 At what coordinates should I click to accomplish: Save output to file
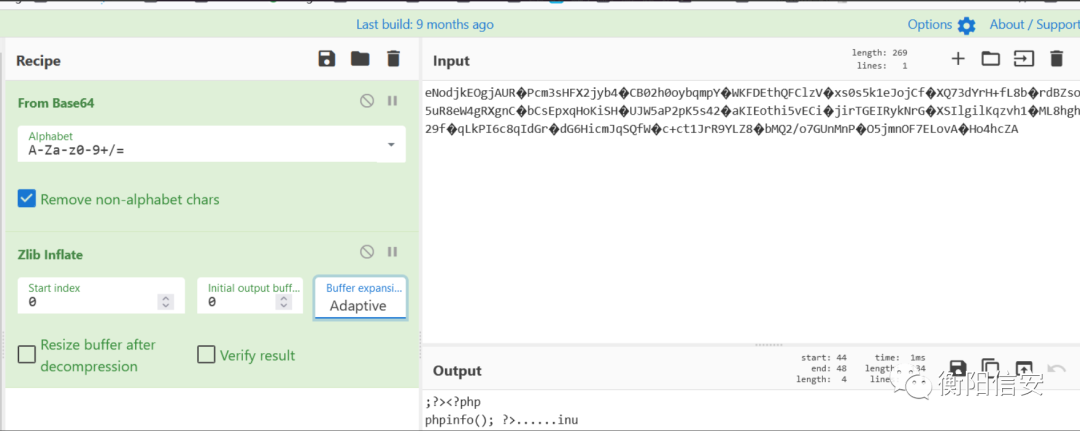[x=958, y=368]
